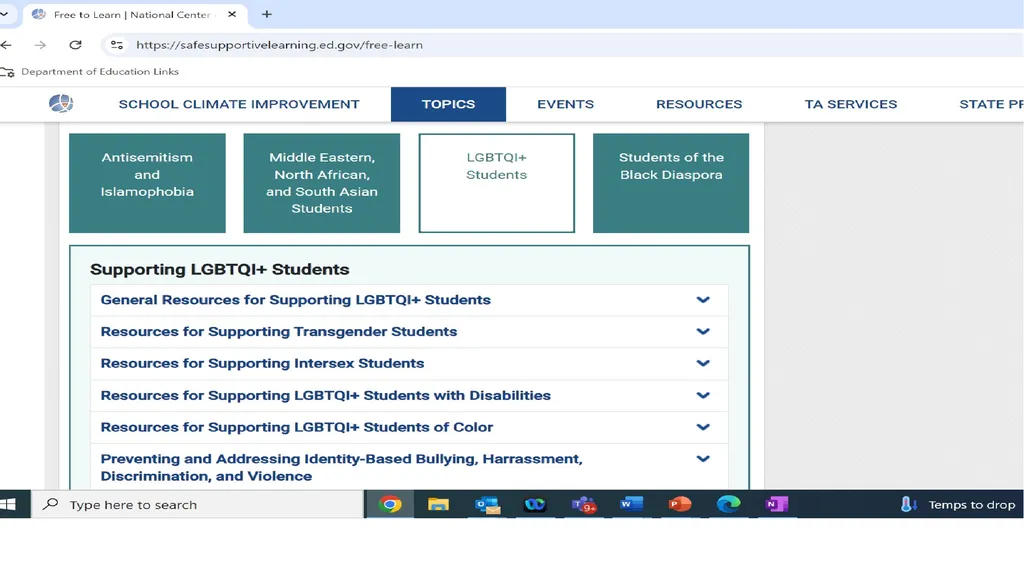Viewport: 1024px width, 575px height.
Task: Click the site logo beside School Climate Improvement
Action: [61, 103]
